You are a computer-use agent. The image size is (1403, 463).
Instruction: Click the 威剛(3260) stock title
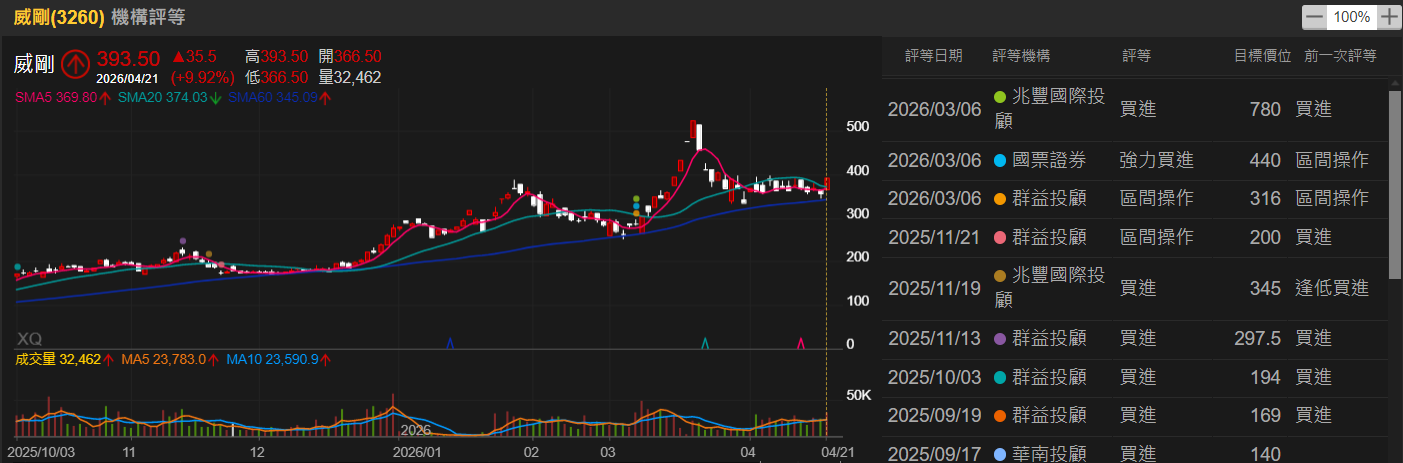(58, 17)
